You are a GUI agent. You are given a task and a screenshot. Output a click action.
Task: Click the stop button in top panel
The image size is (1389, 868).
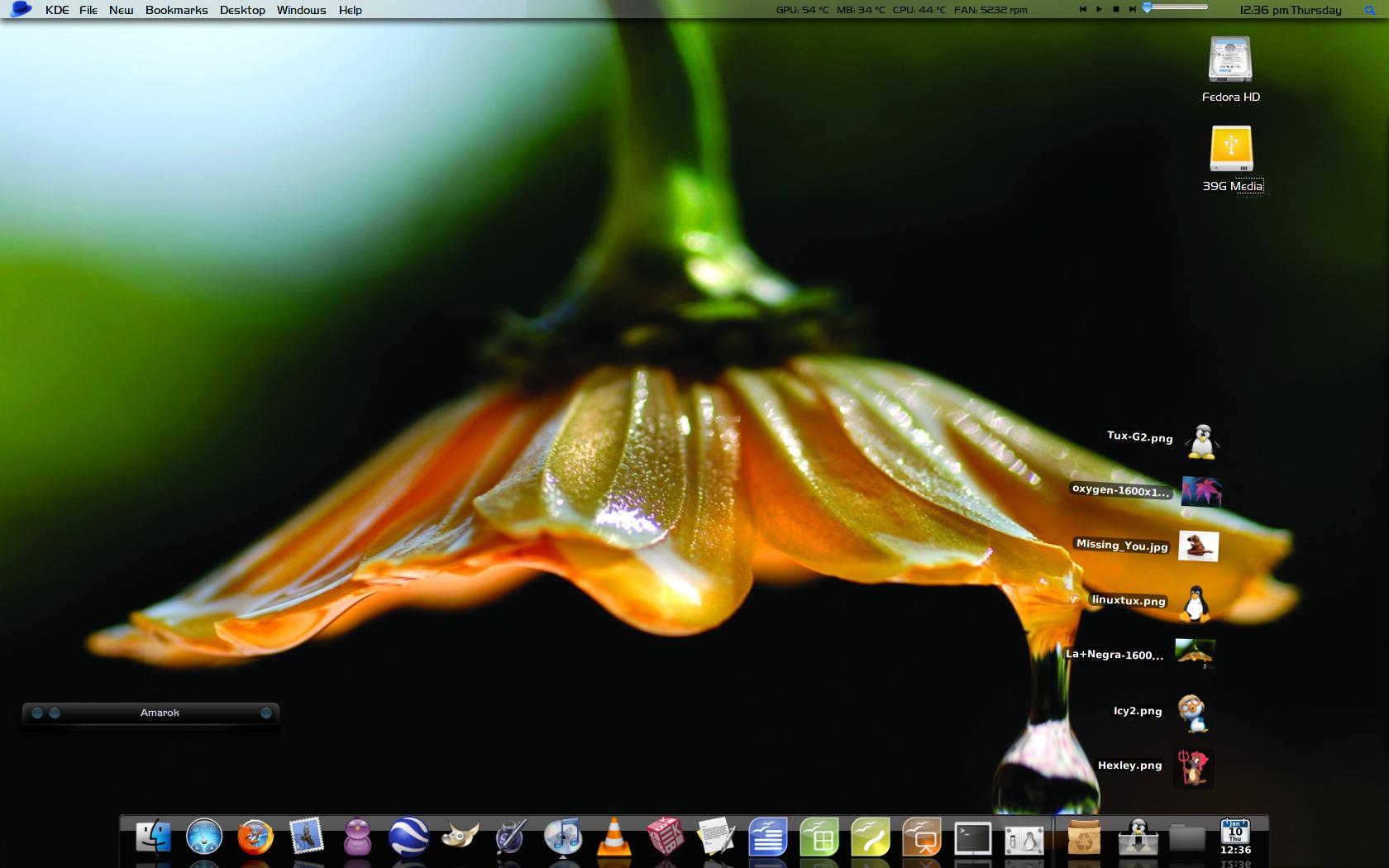(1115, 9)
